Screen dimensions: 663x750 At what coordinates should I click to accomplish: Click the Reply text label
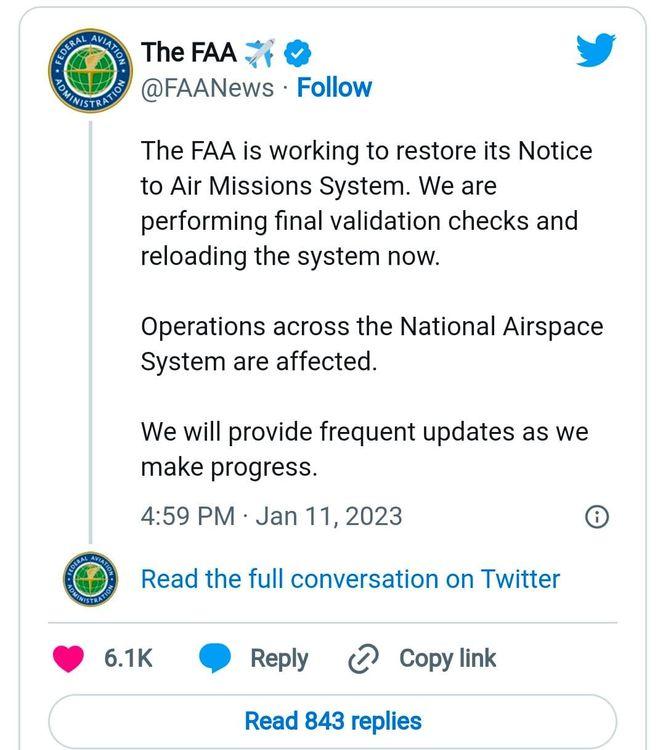279,658
